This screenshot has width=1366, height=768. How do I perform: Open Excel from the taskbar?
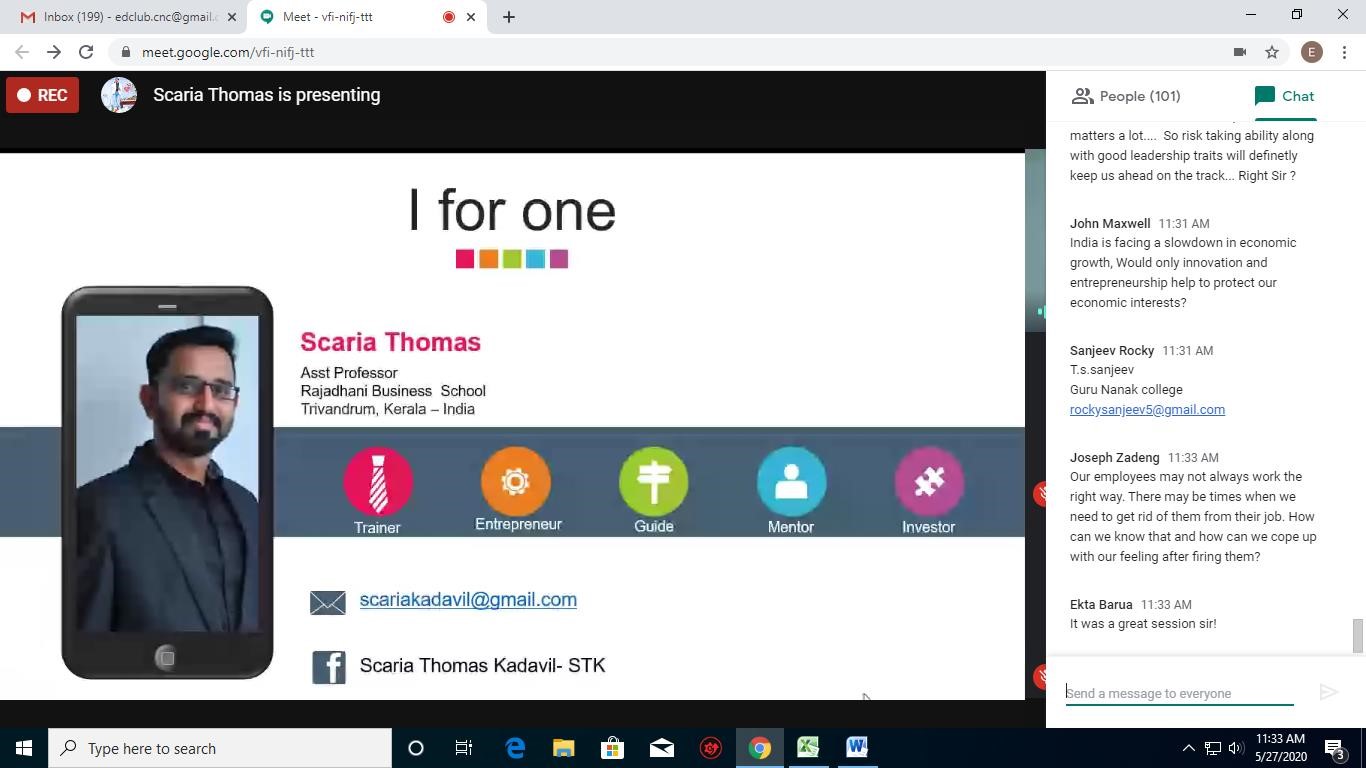[x=808, y=748]
